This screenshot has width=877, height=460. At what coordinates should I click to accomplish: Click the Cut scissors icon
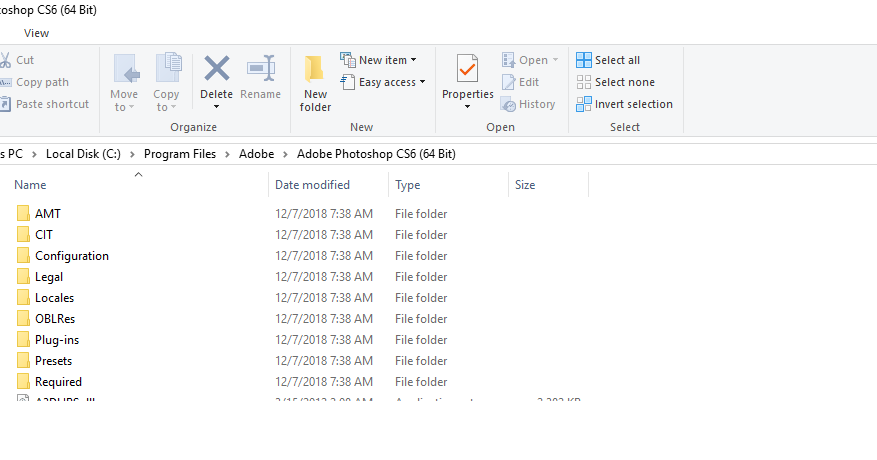(x=5, y=60)
